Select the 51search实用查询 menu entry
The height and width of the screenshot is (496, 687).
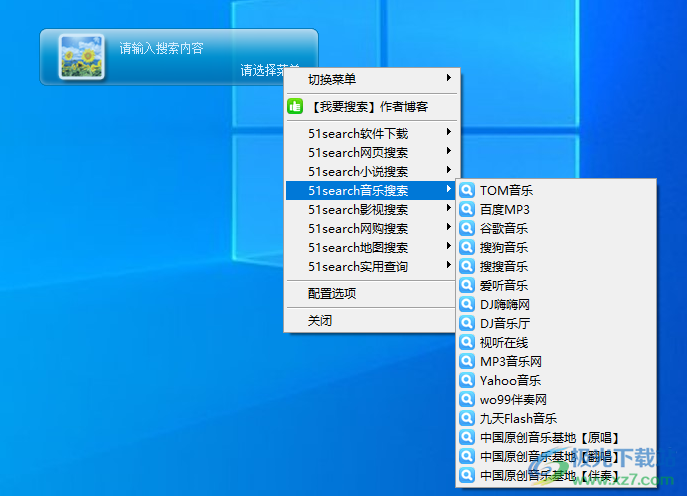pyautogui.click(x=371, y=266)
